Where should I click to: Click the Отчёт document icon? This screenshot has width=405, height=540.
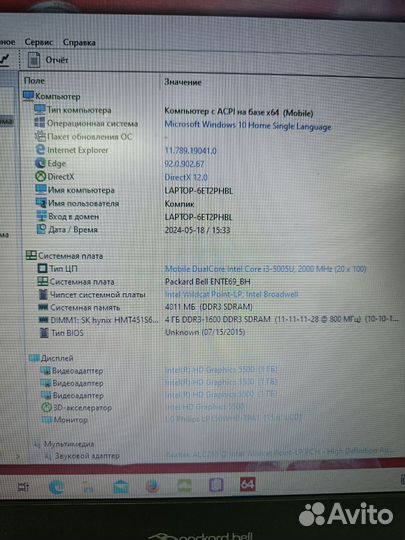34,60
